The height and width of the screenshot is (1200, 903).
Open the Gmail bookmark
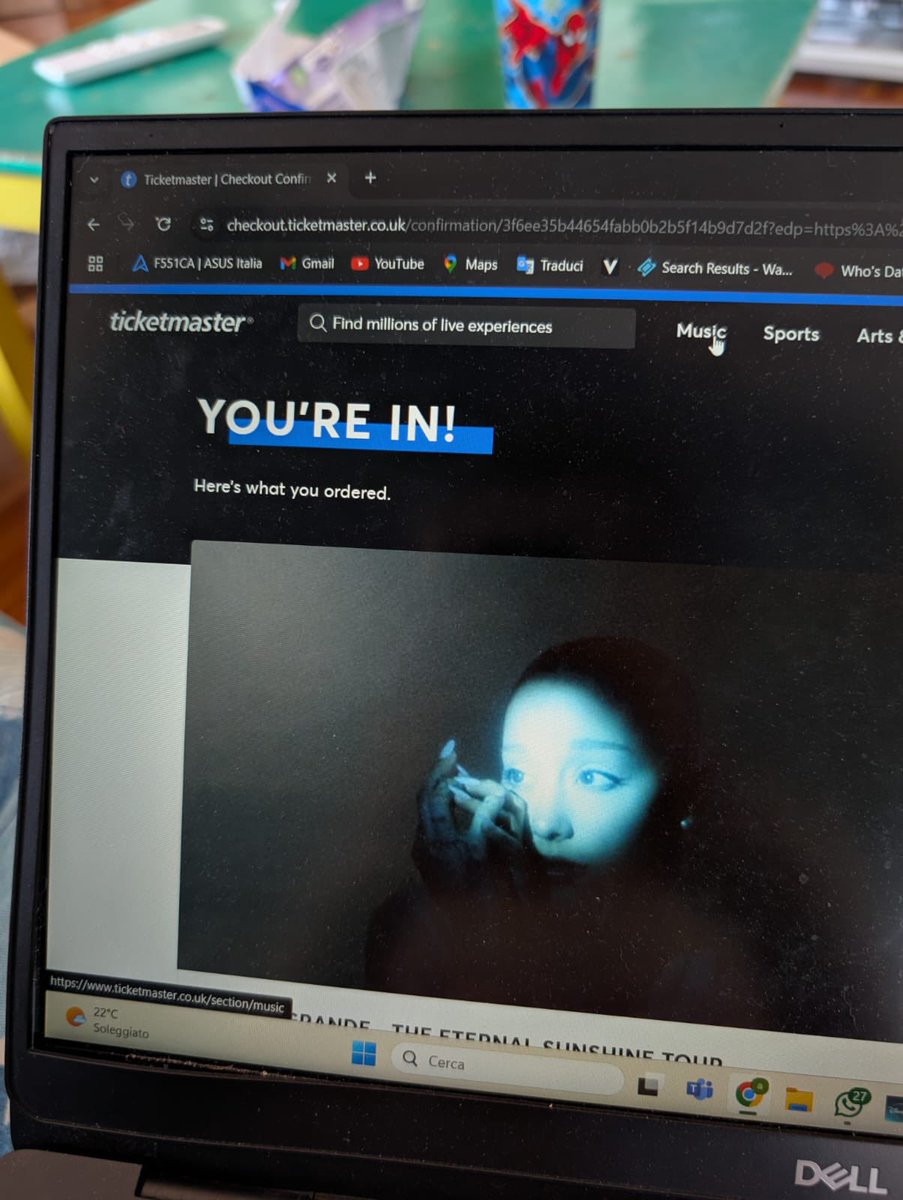307,264
